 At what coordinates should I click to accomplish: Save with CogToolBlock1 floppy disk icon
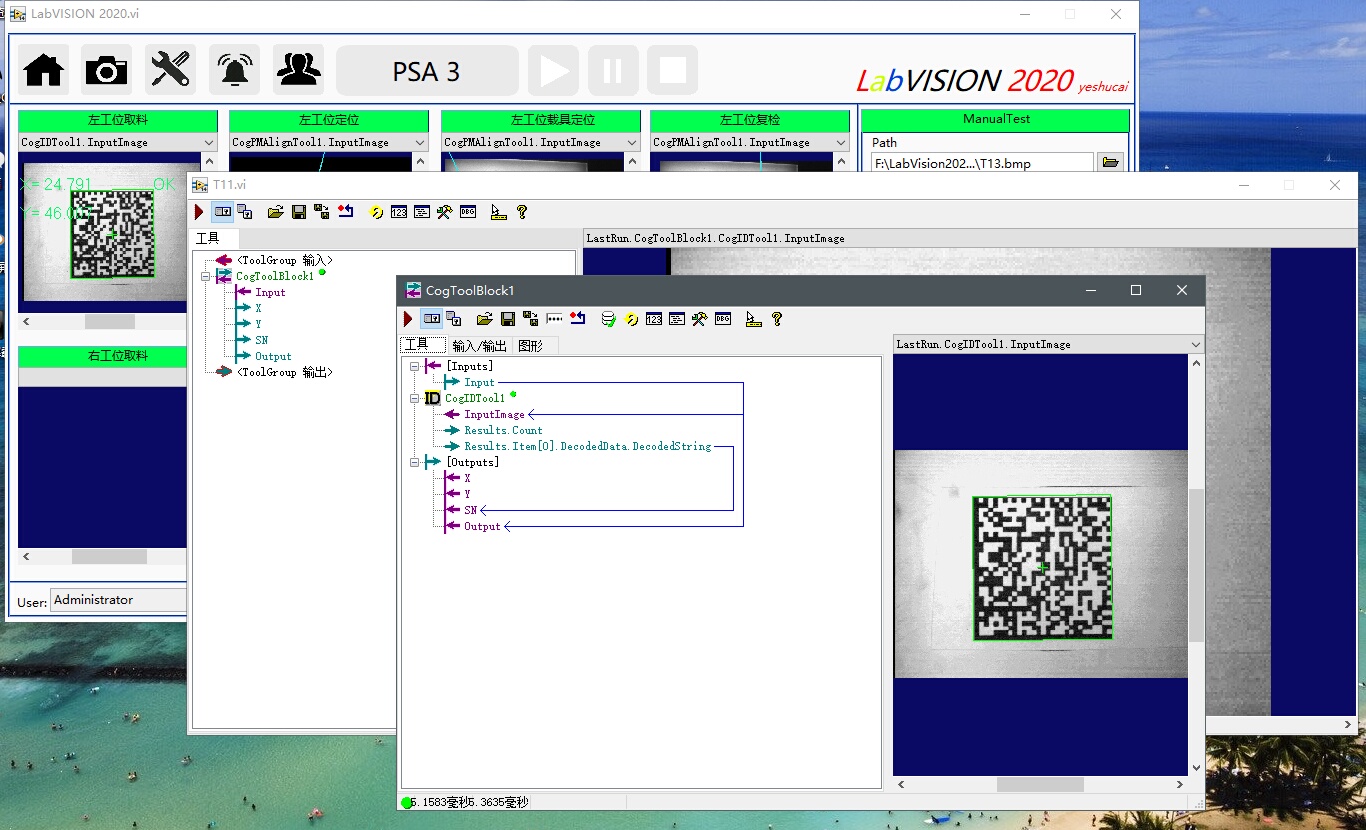(x=508, y=319)
